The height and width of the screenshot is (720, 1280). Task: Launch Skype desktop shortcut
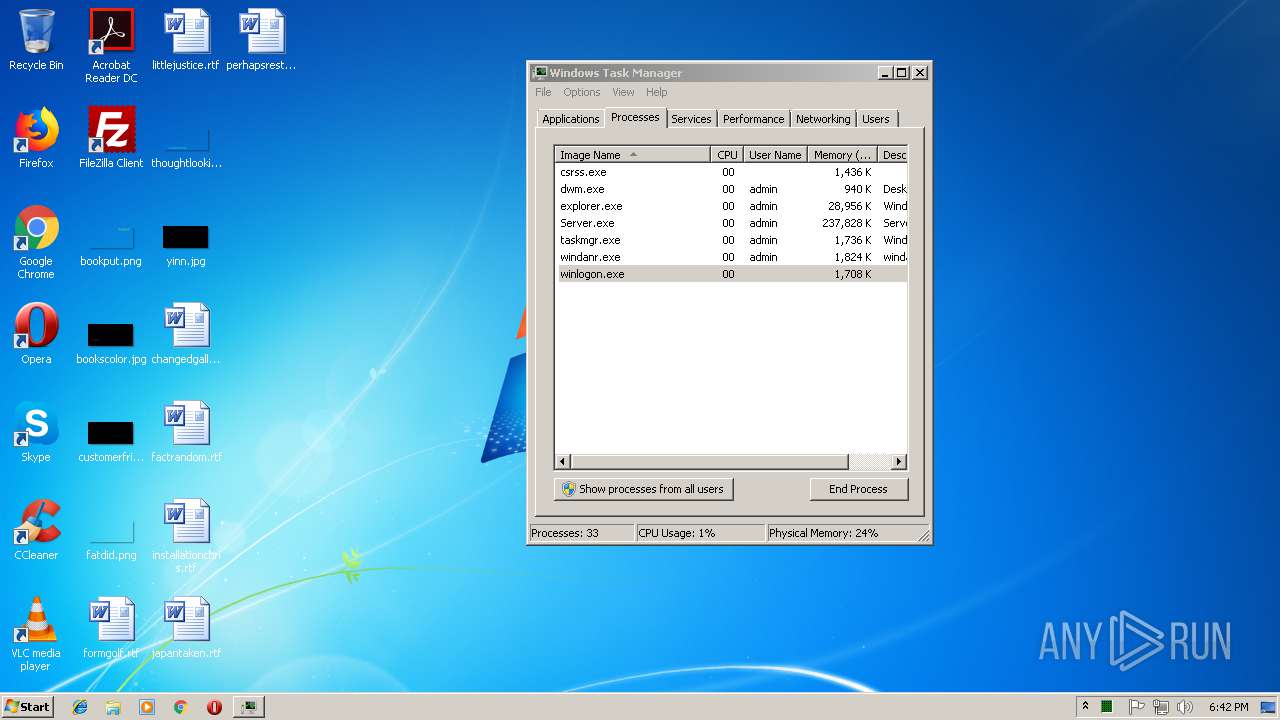[x=36, y=432]
